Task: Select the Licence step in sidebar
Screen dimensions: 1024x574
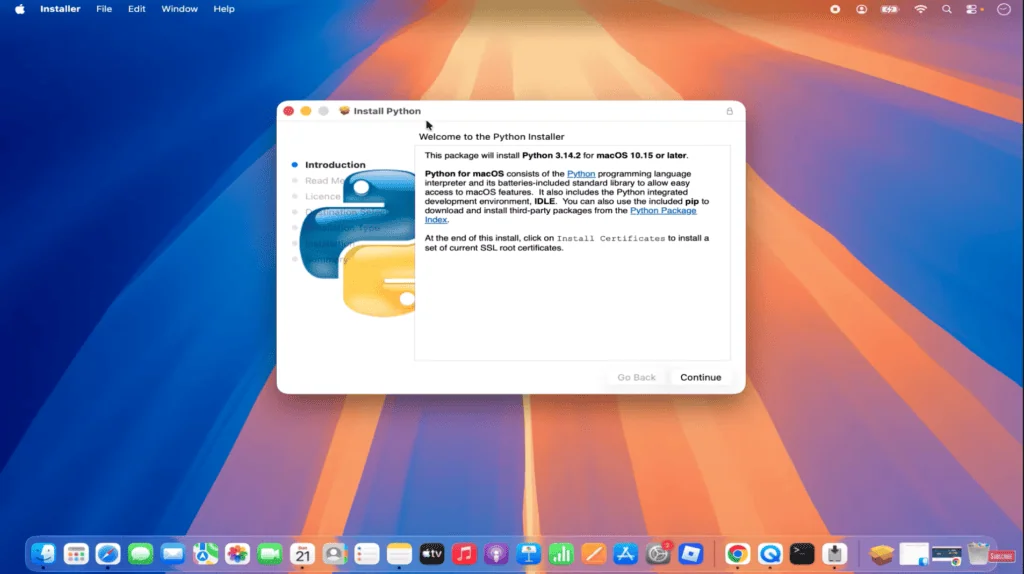Action: coord(323,197)
